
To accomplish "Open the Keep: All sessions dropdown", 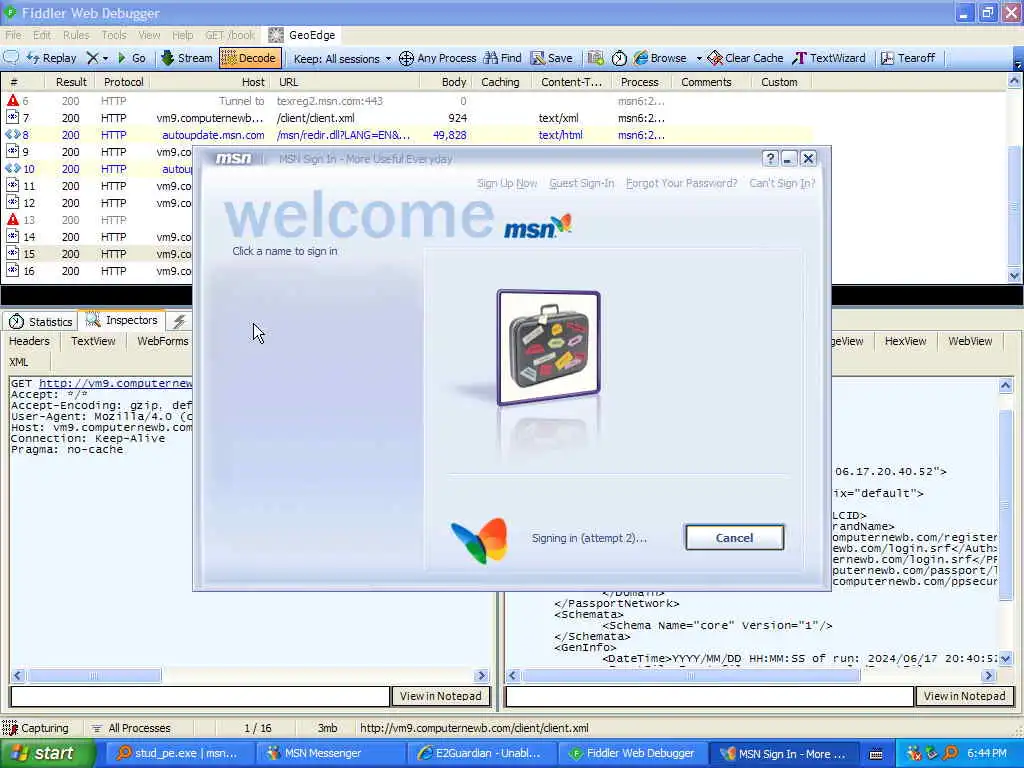I will (x=342, y=59).
